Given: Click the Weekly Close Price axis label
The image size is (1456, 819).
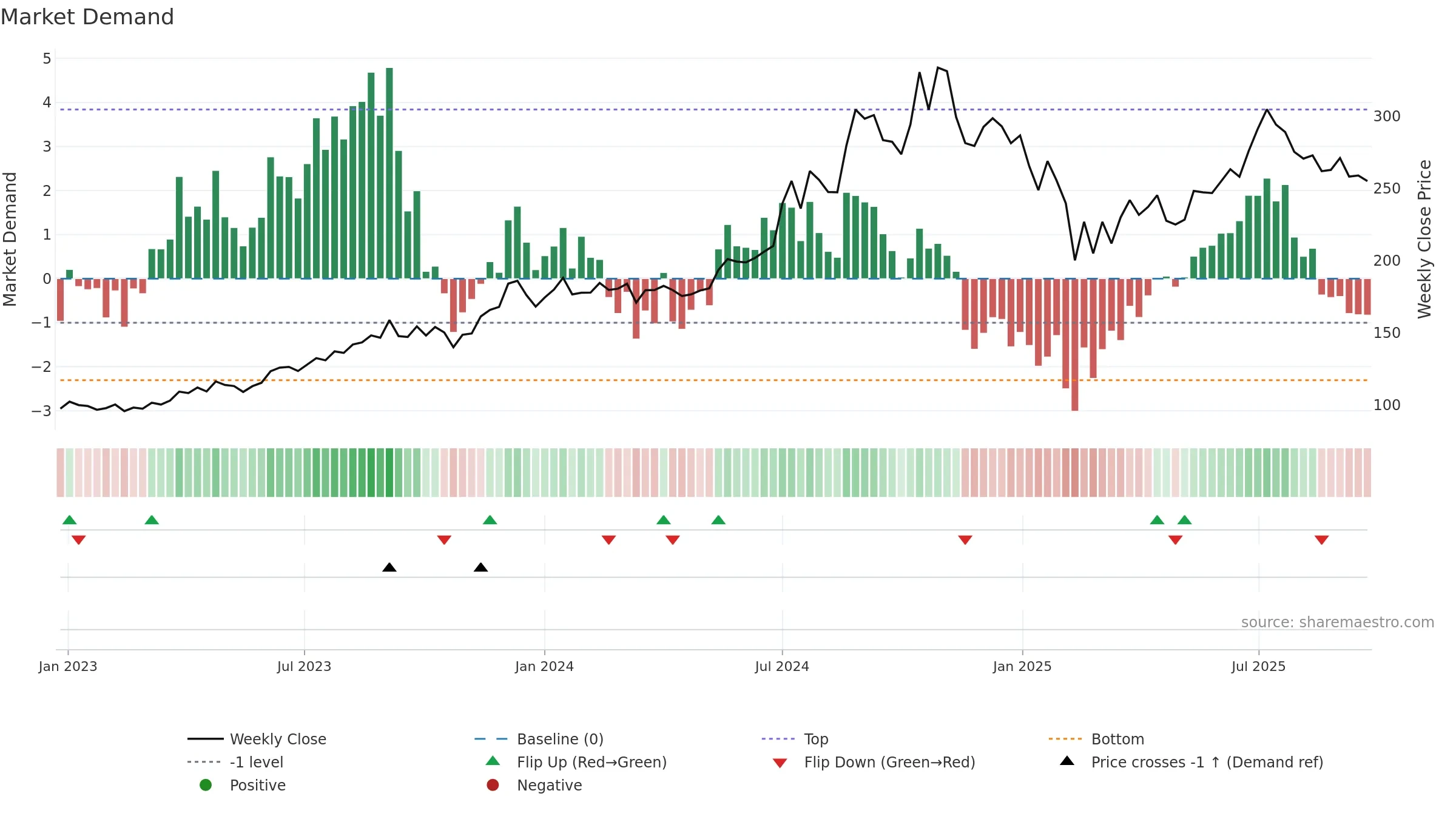Looking at the screenshot, I should 1424,239.
